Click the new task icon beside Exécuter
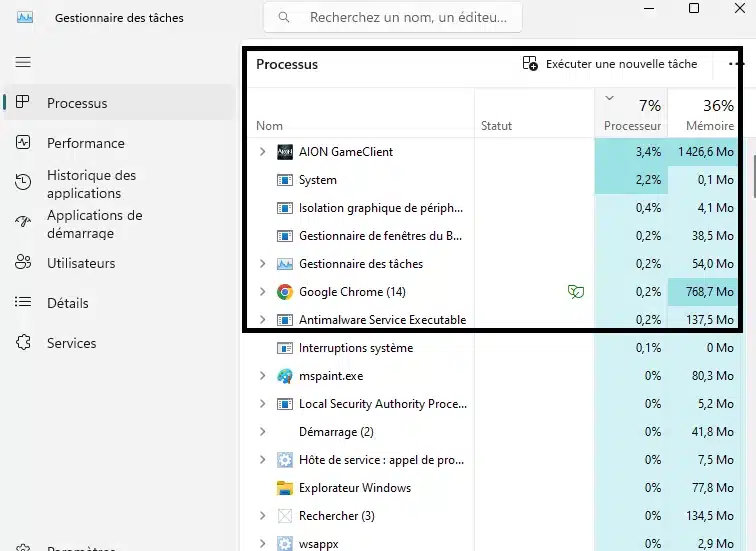The width and height of the screenshot is (756, 551). pyautogui.click(x=530, y=64)
